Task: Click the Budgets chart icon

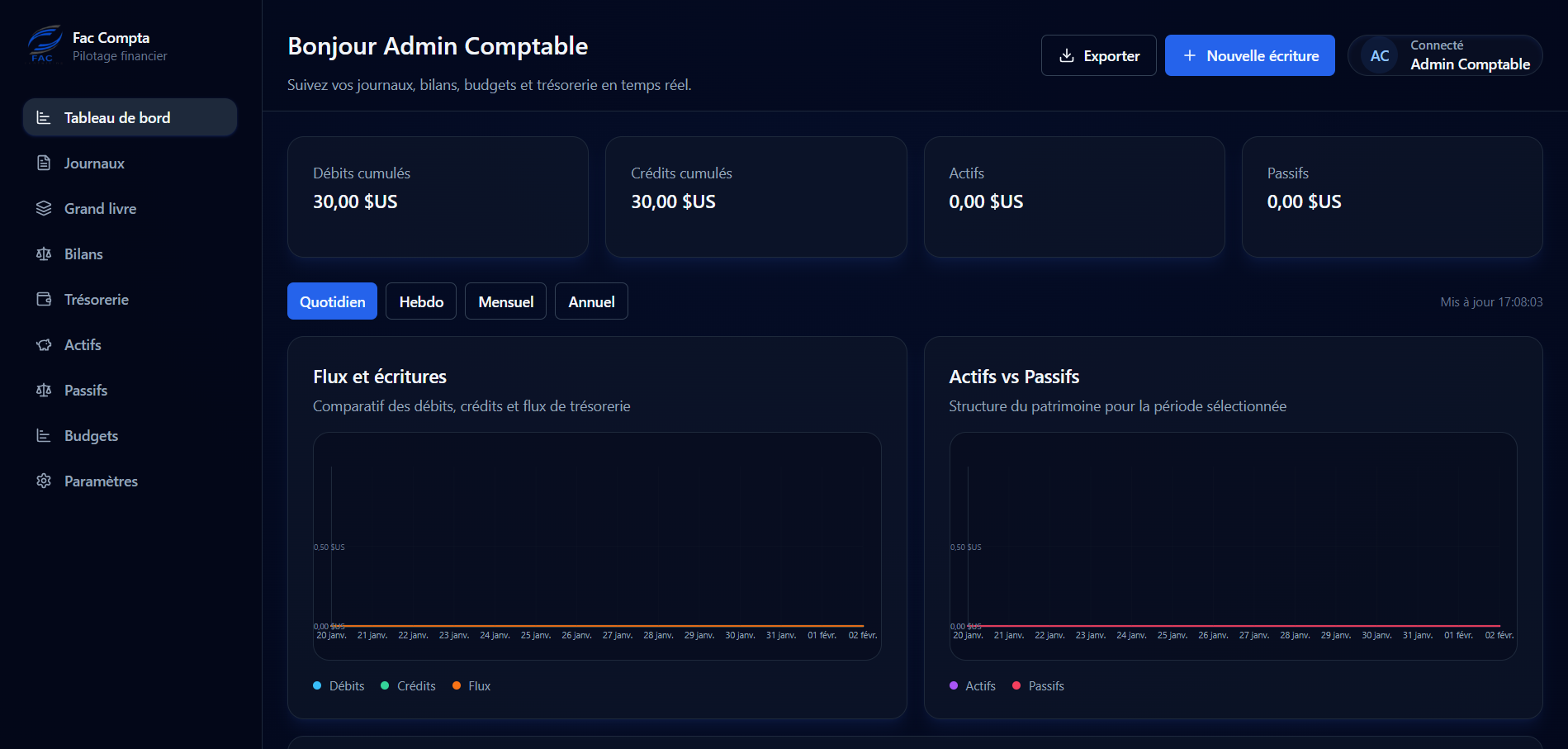Action: (44, 435)
